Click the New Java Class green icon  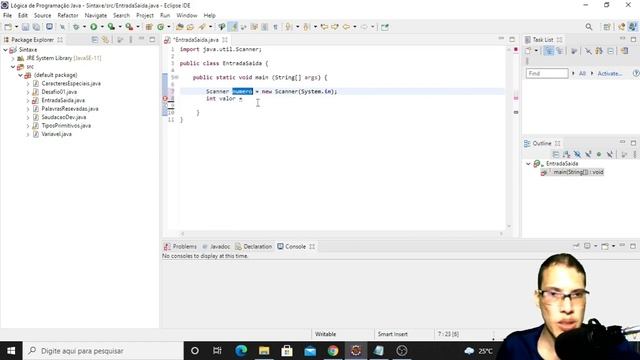click(x=160, y=27)
